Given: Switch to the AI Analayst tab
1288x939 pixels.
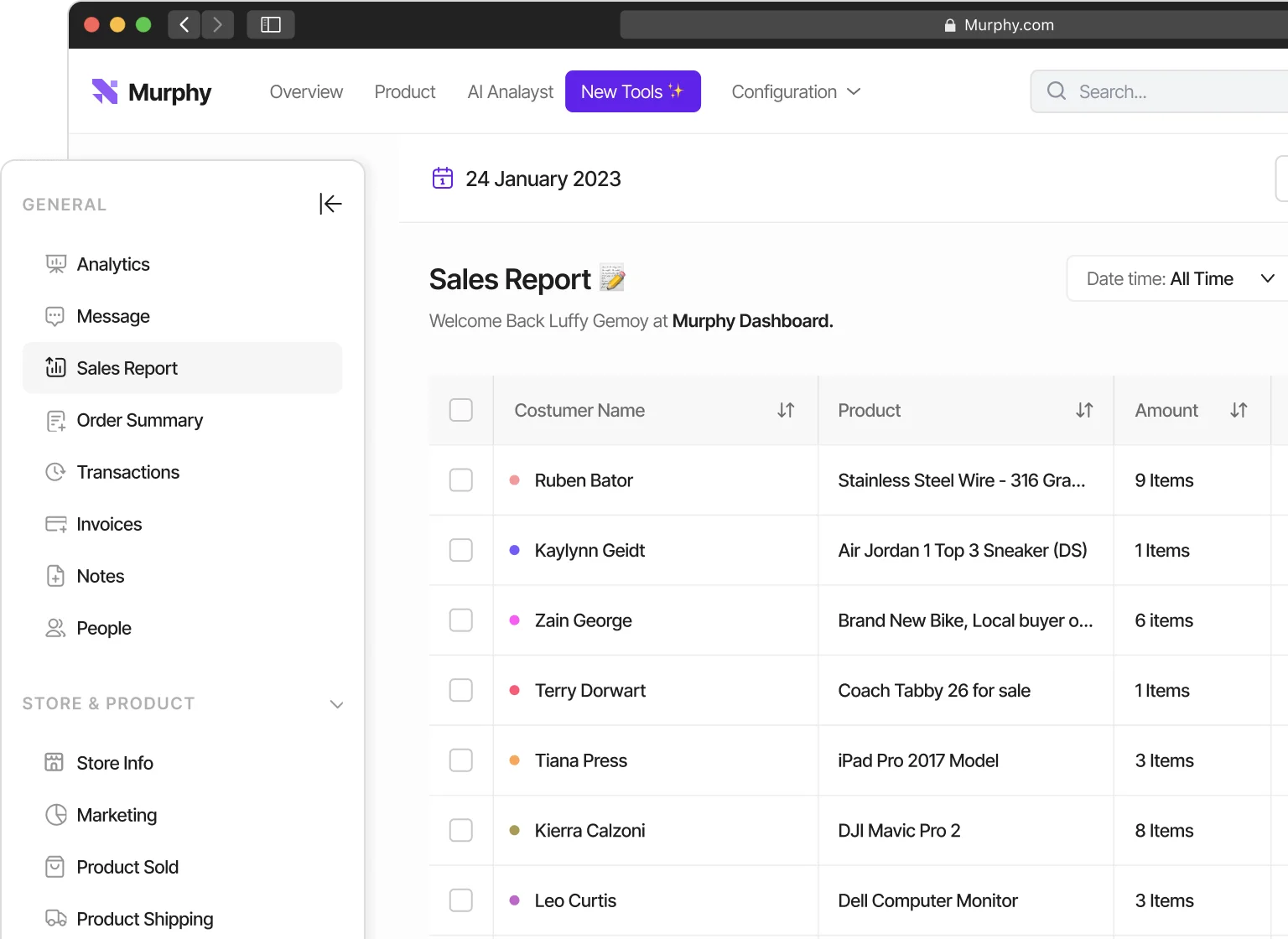Looking at the screenshot, I should tap(510, 92).
